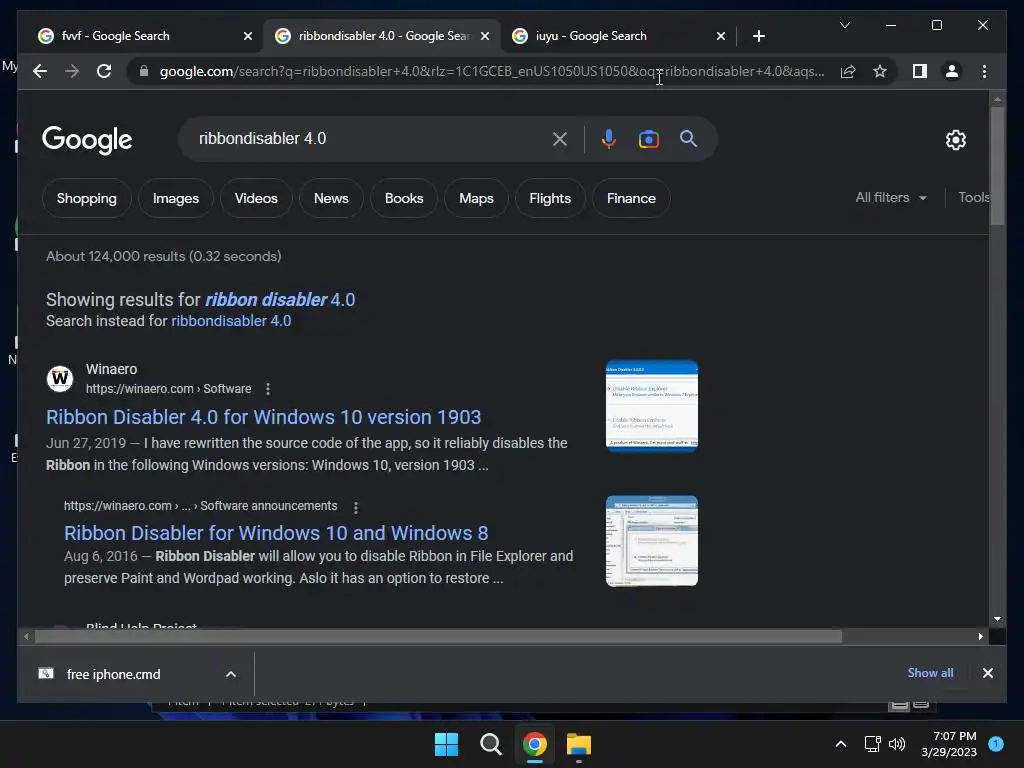Viewport: 1024px width, 768px height.
Task: Open the clock and date in taskbar
Action: coord(949,744)
